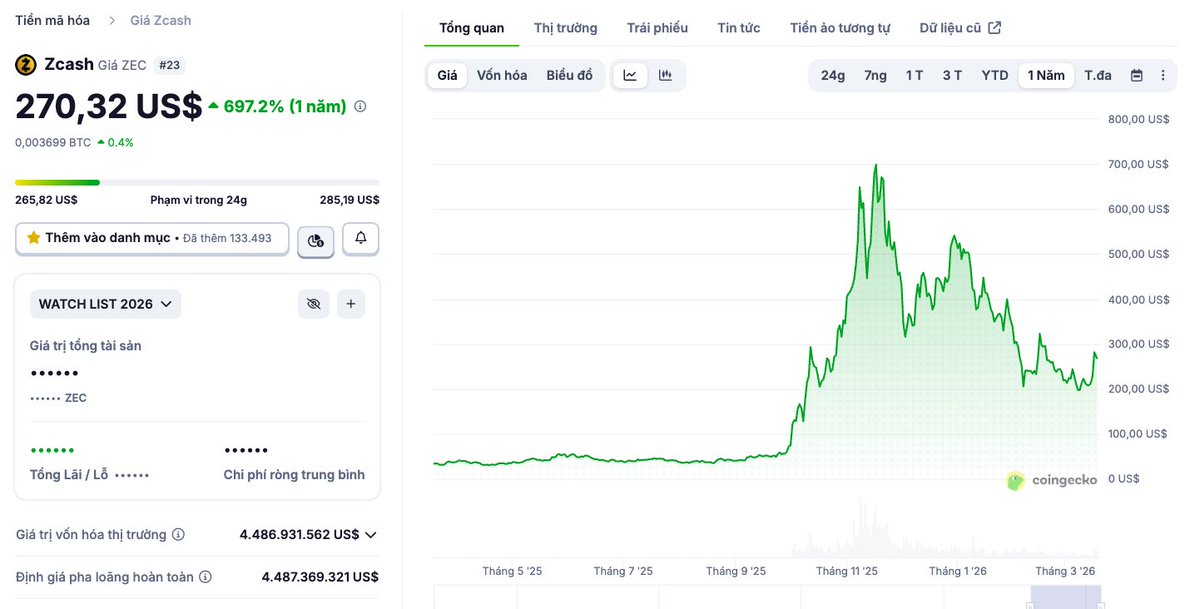Viewport: 1200px width, 609px height.
Task: Open the Trái phiếu tab
Action: point(657,28)
